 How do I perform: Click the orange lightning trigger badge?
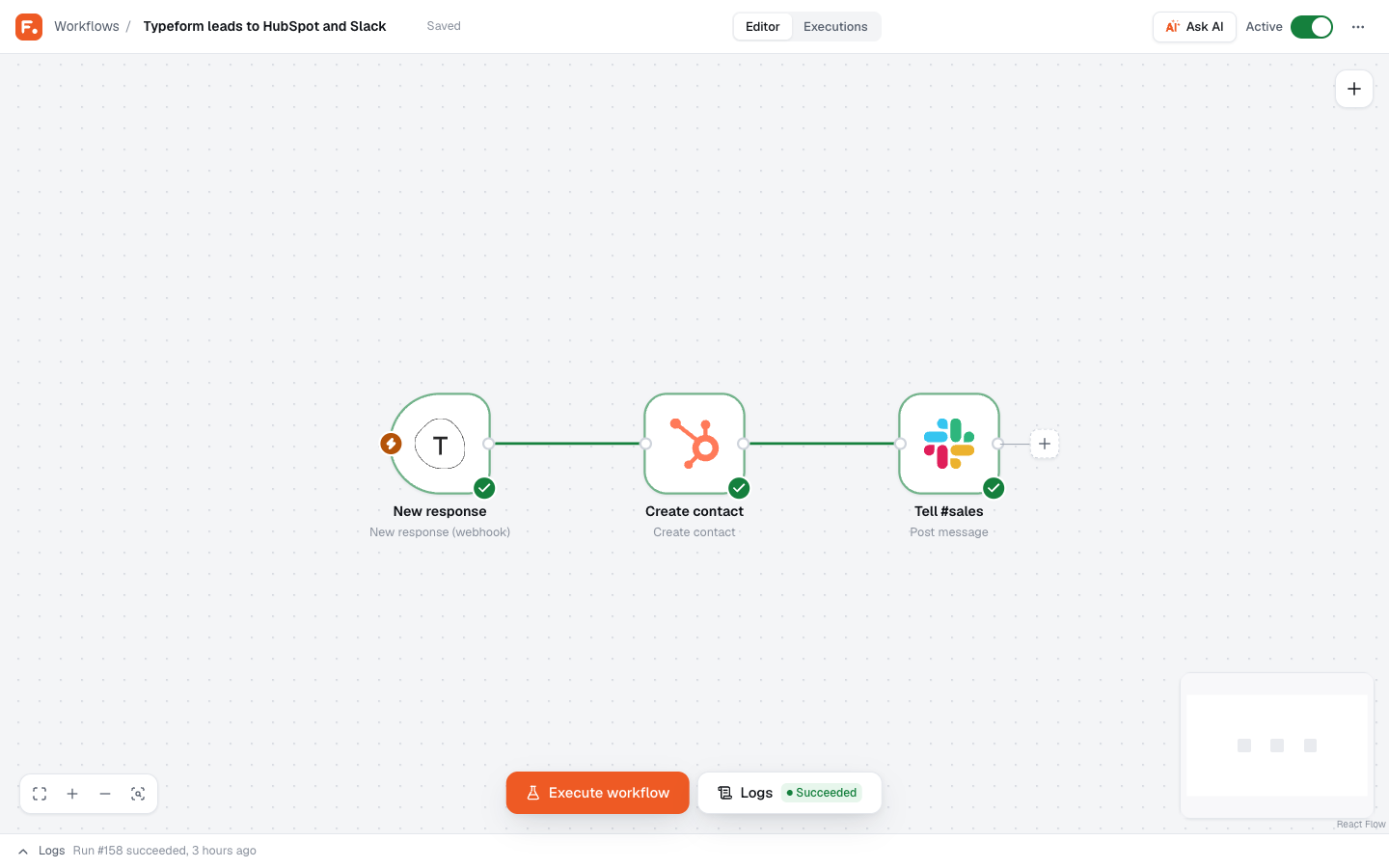click(x=391, y=444)
